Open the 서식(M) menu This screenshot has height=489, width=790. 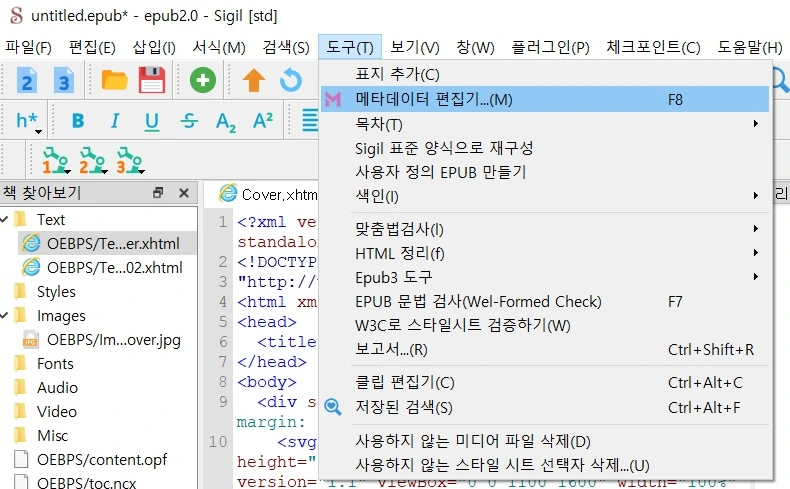point(219,47)
